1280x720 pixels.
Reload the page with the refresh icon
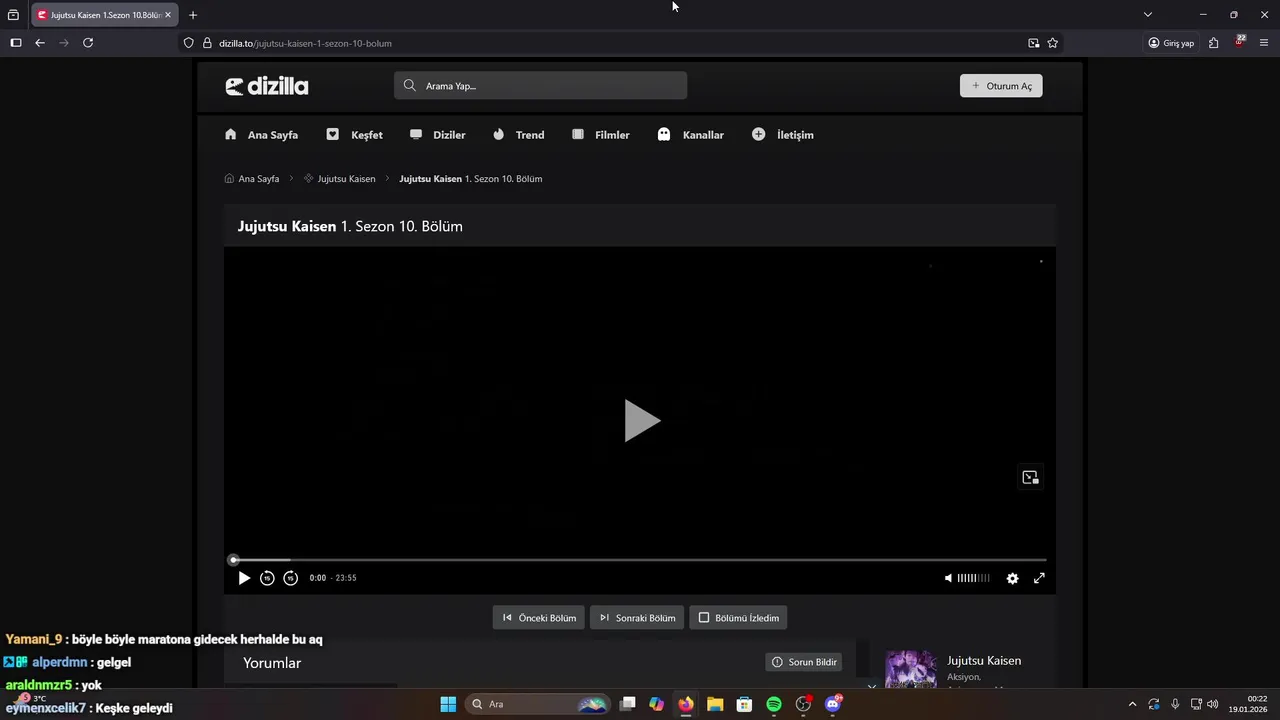coord(88,43)
